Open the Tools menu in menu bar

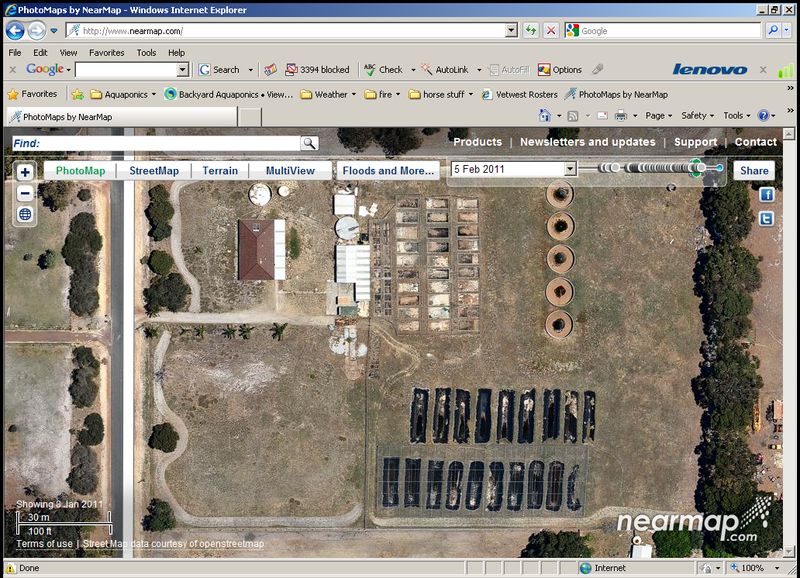pyautogui.click(x=146, y=53)
